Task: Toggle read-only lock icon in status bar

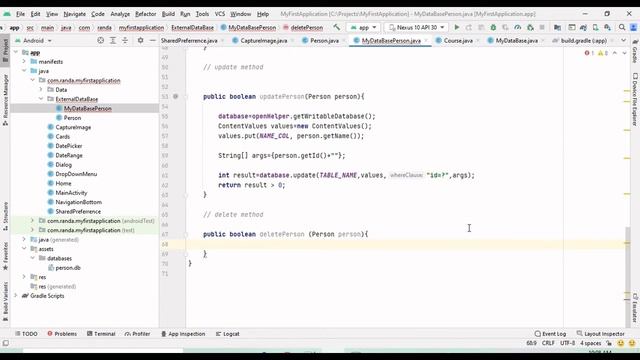Action: coord(609,343)
